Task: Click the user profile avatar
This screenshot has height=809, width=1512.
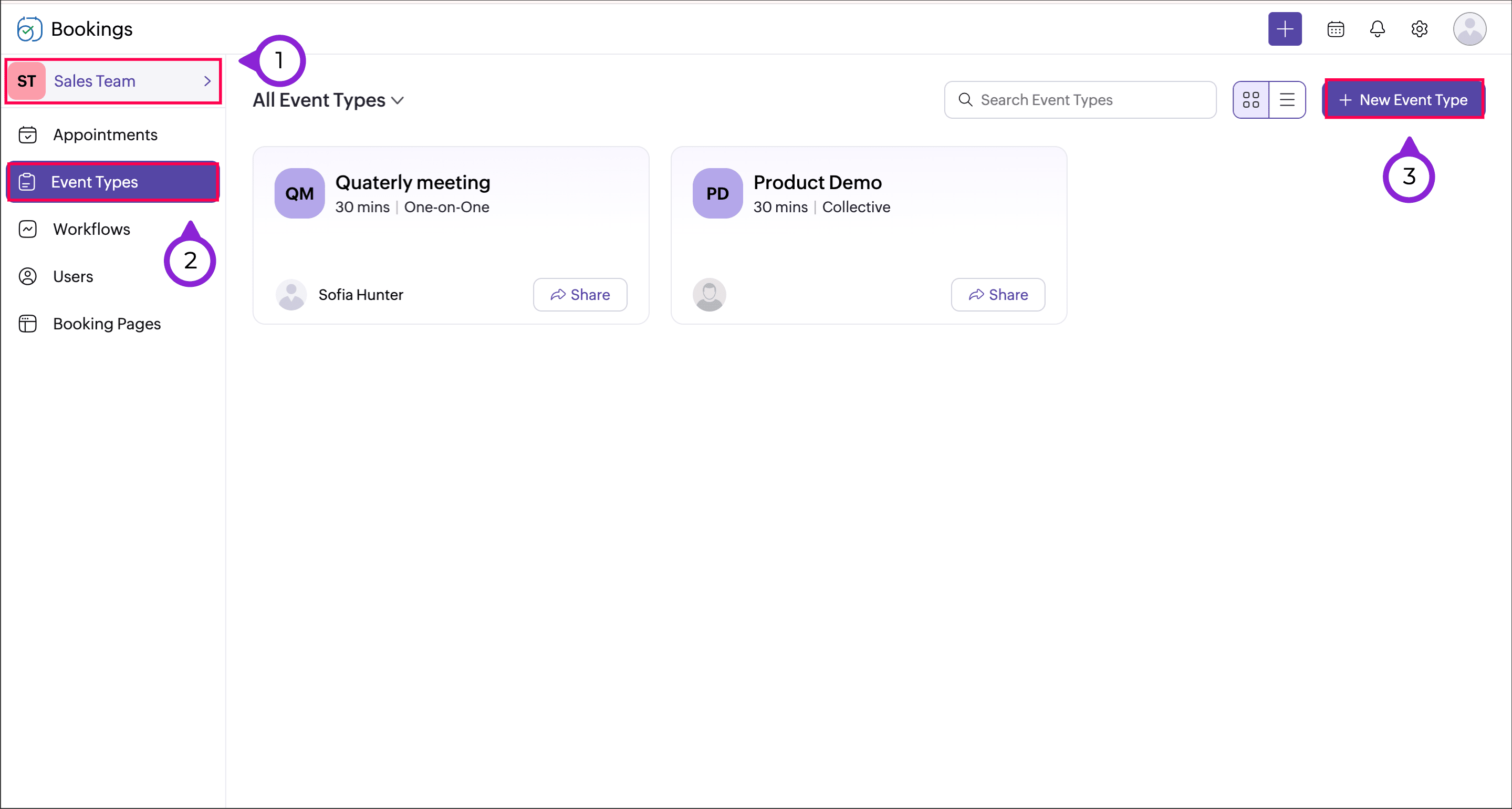Action: pyautogui.click(x=1468, y=29)
